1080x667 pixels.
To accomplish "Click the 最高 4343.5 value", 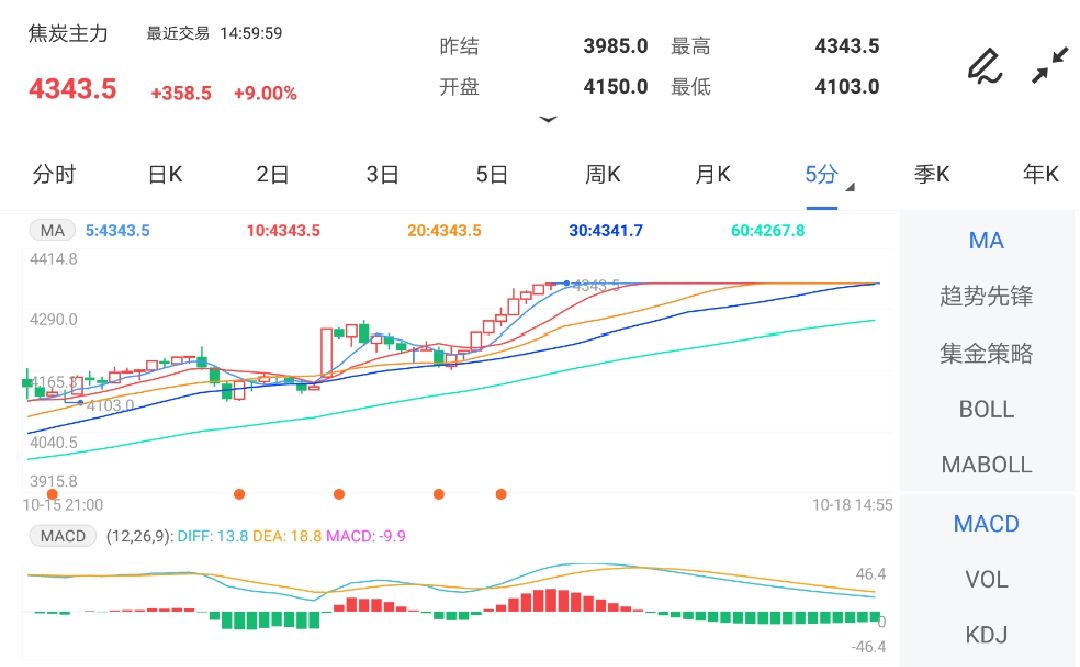I will click(847, 46).
